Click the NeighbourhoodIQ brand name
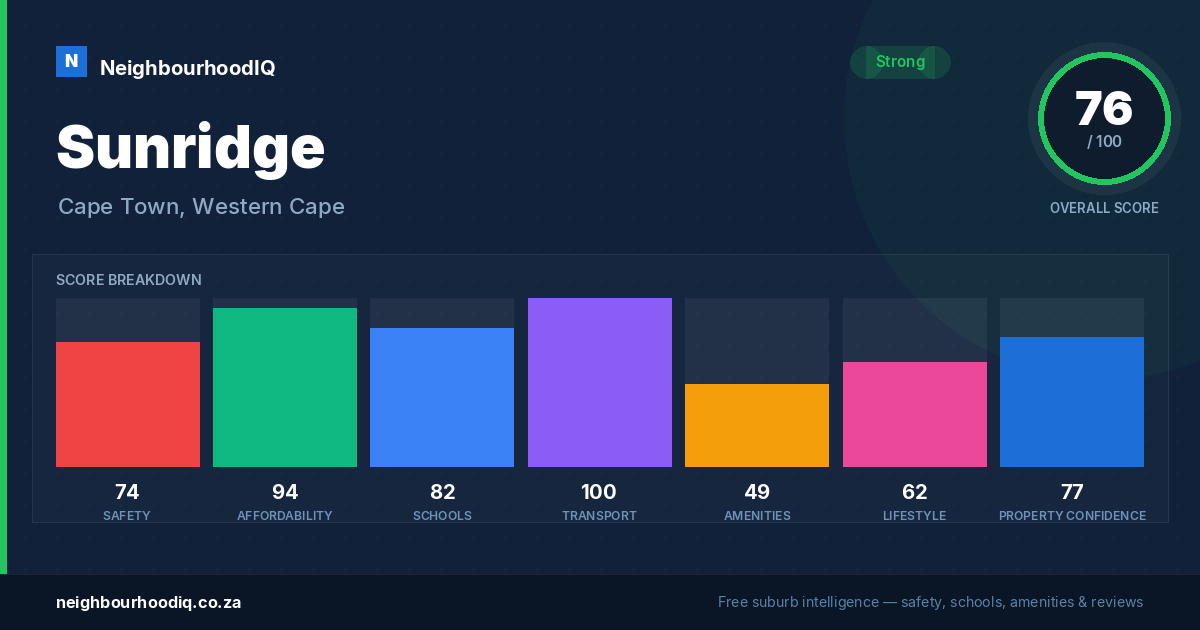The height and width of the screenshot is (630, 1200). point(187,68)
